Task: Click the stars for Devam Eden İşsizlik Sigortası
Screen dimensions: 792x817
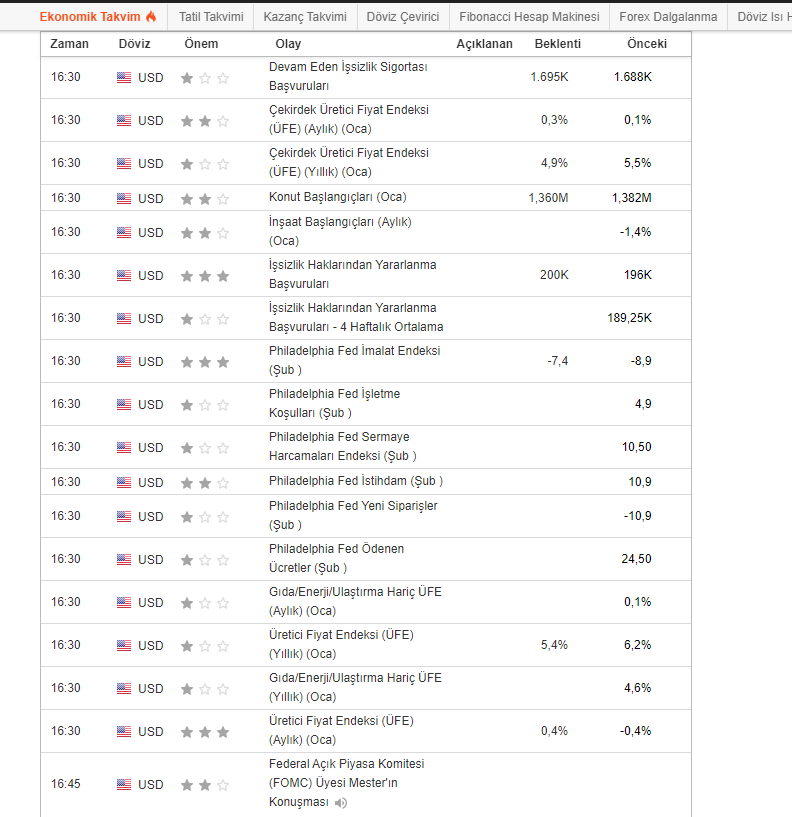Action: tap(204, 78)
